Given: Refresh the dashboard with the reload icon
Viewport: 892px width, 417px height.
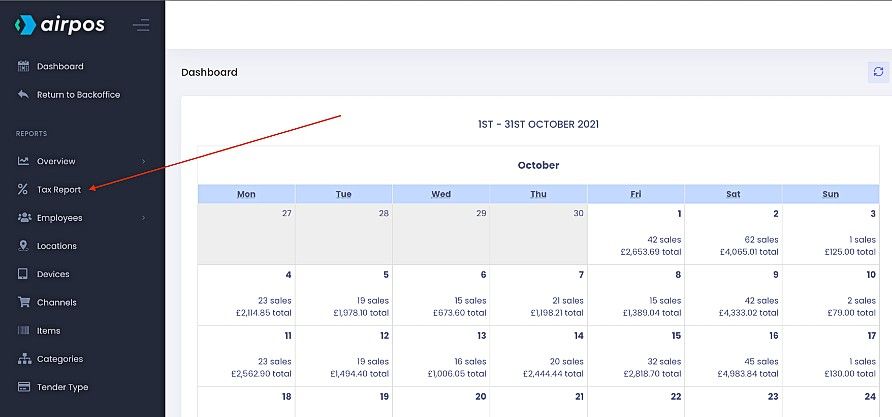Looking at the screenshot, I should [x=878, y=72].
